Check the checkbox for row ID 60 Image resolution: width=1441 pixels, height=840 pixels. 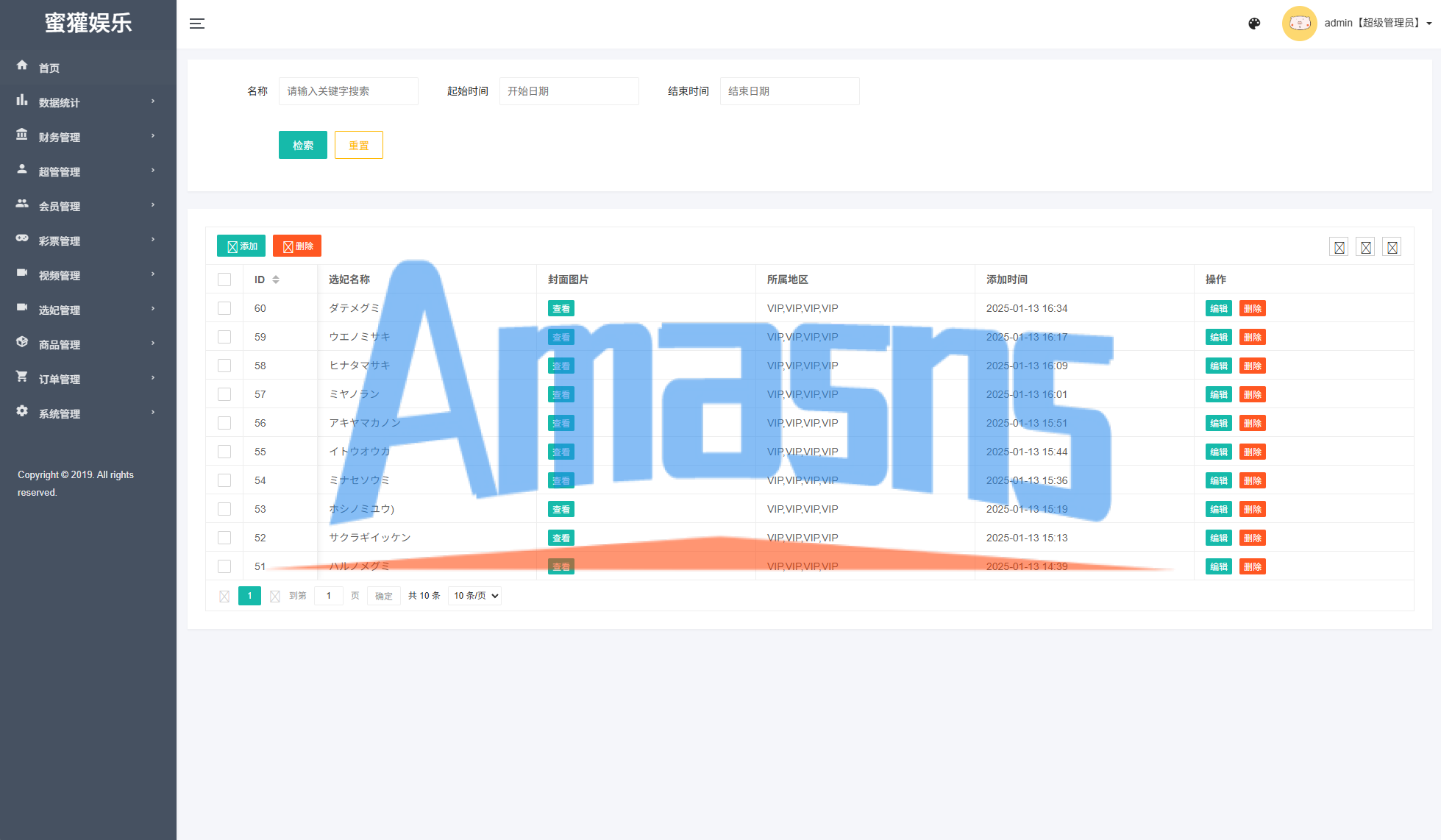(224, 308)
